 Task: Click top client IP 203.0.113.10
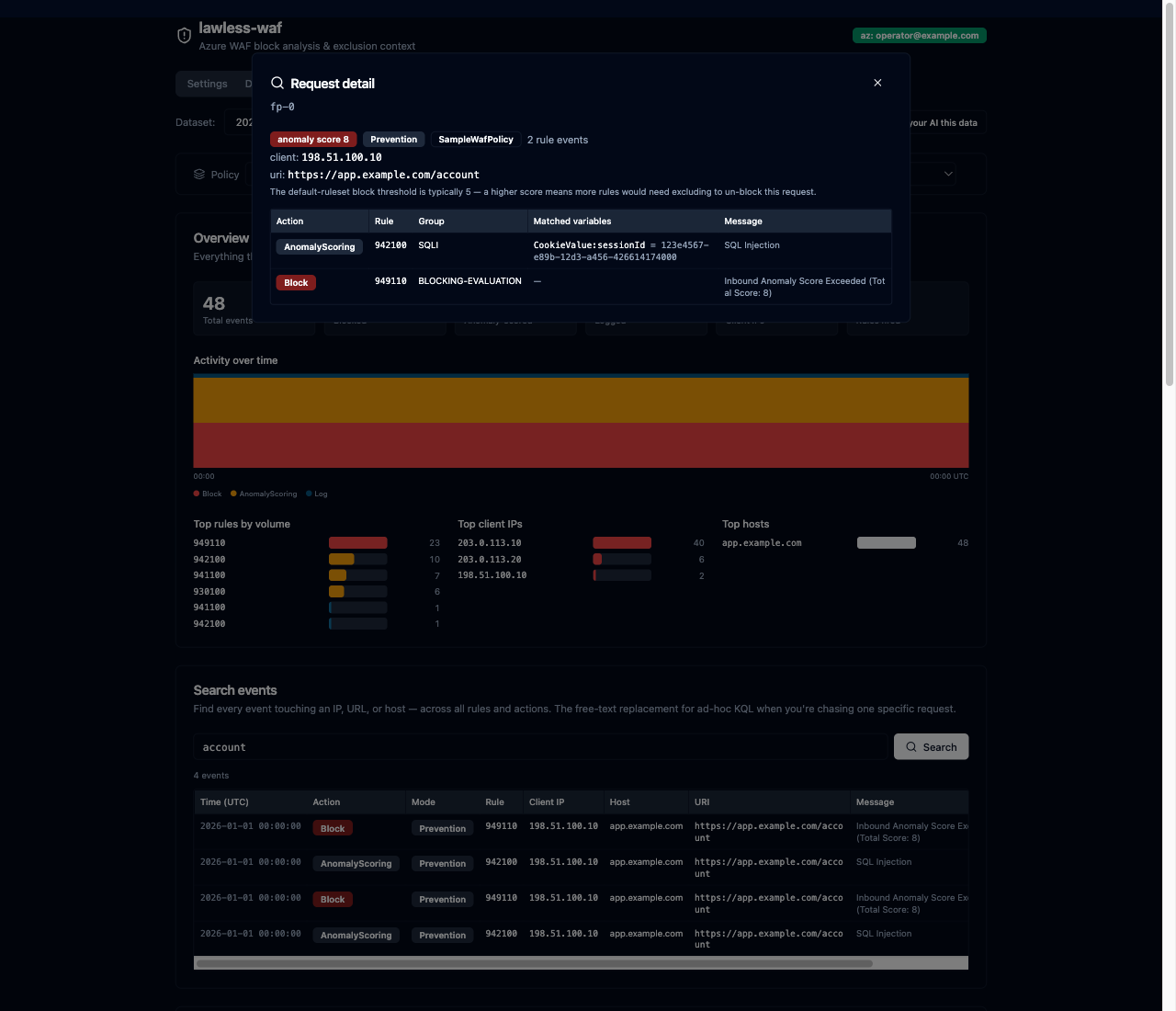(581, 543)
